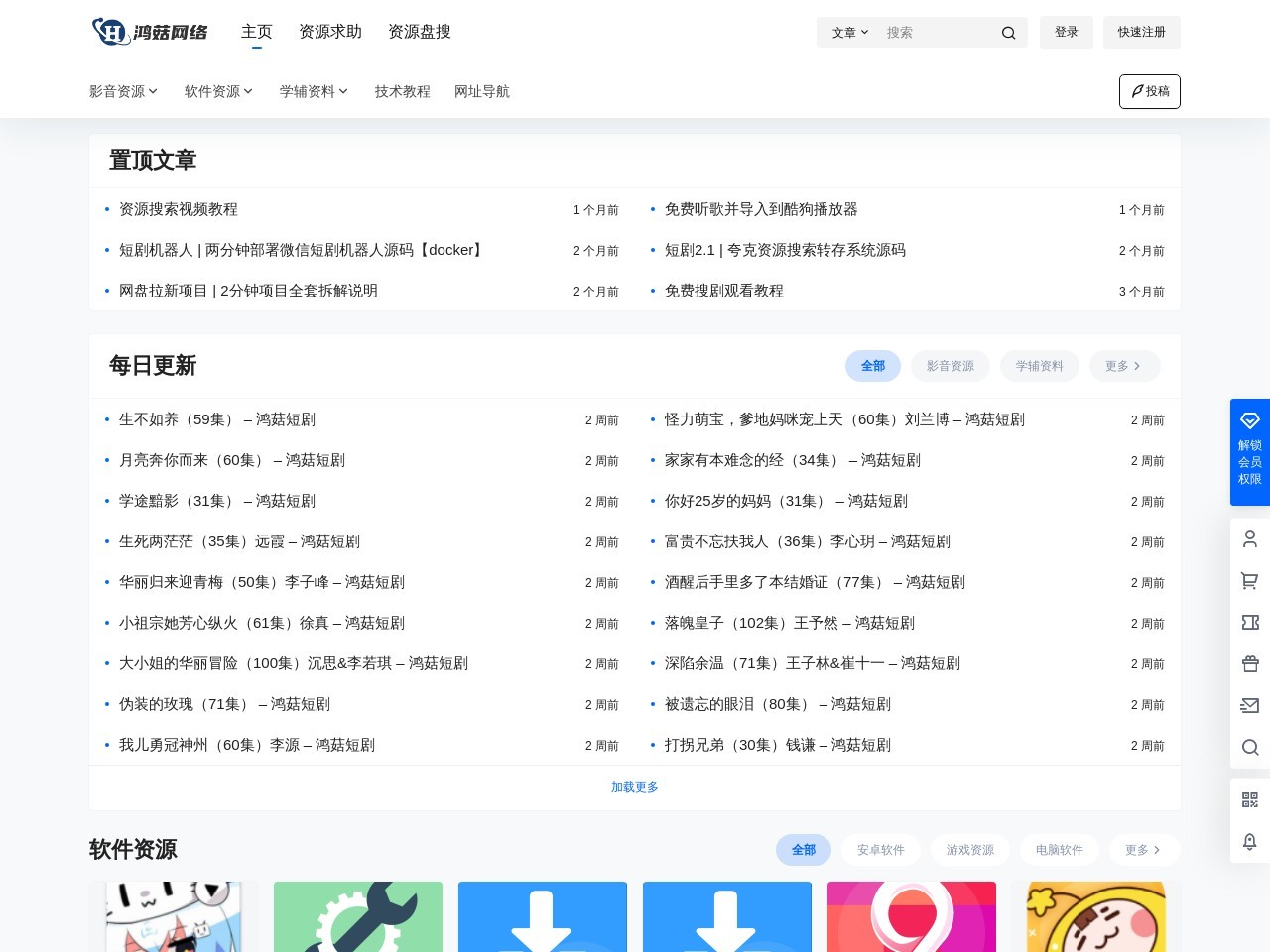Expand the 软件资源 navigation dropdown
Image resolution: width=1270 pixels, height=952 pixels.
click(218, 91)
